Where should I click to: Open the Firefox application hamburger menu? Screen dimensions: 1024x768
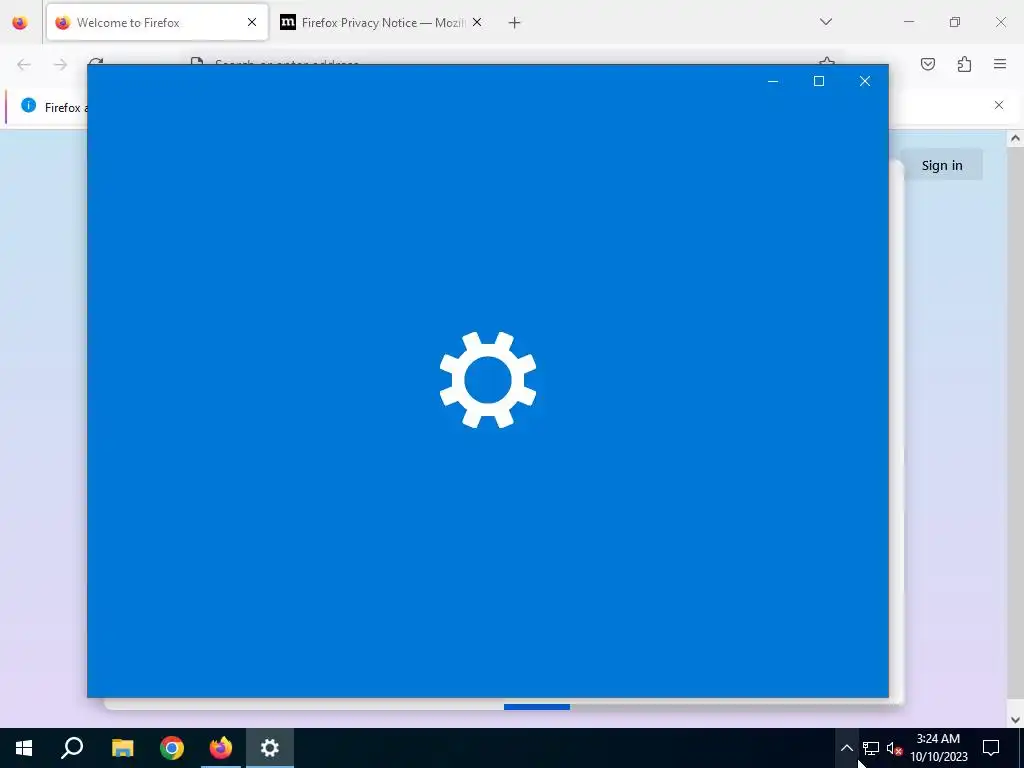point(1000,64)
